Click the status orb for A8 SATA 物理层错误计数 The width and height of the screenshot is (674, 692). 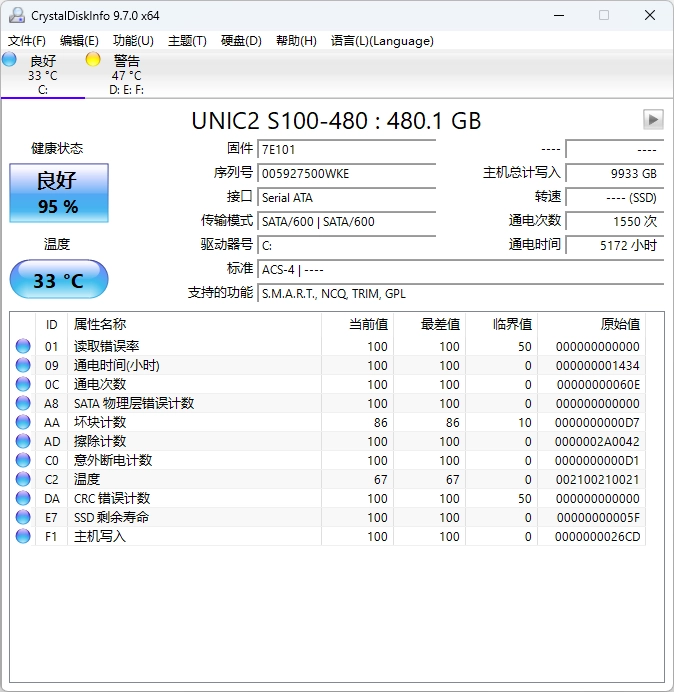23,403
